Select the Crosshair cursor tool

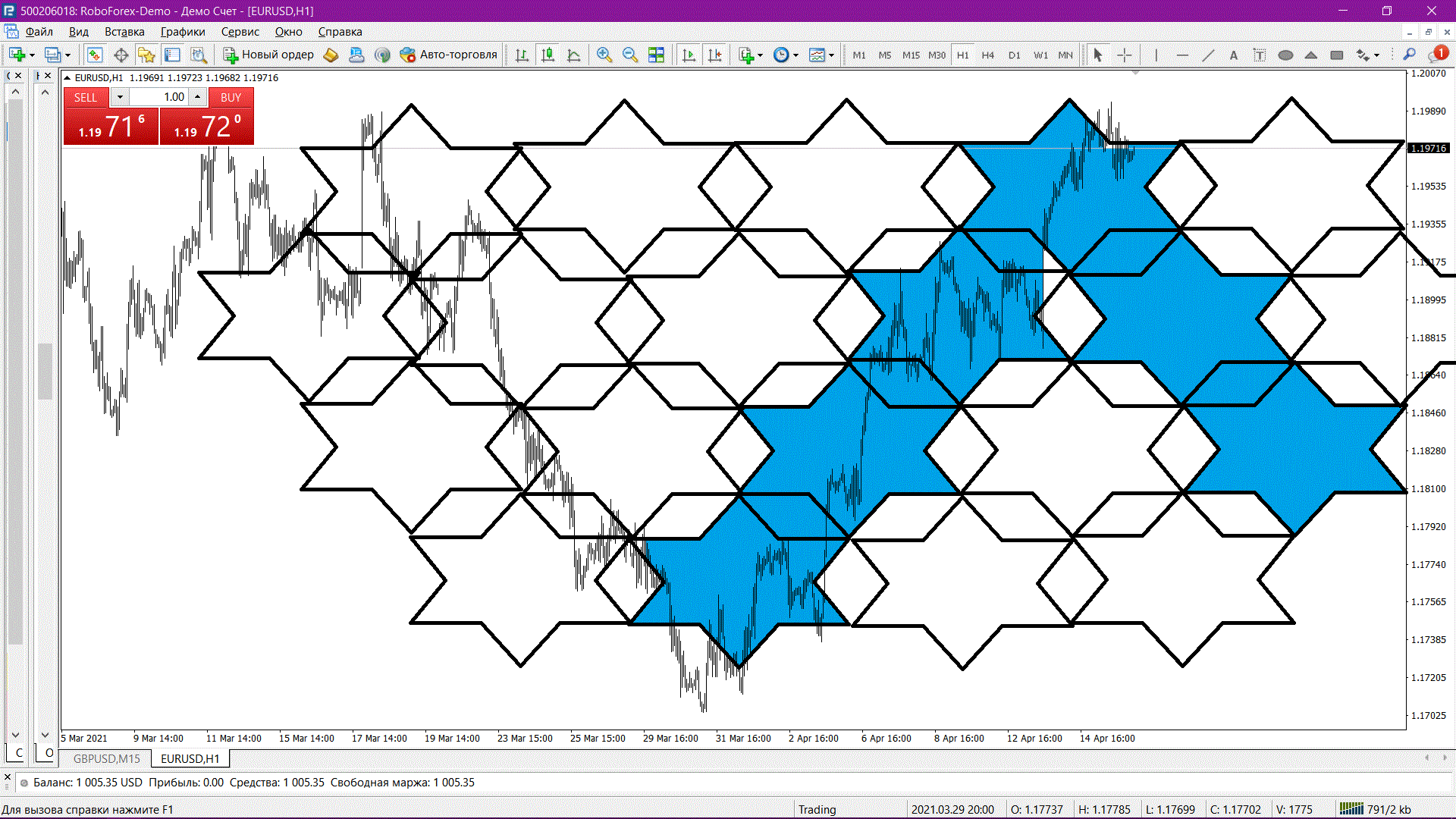pyautogui.click(x=1125, y=55)
